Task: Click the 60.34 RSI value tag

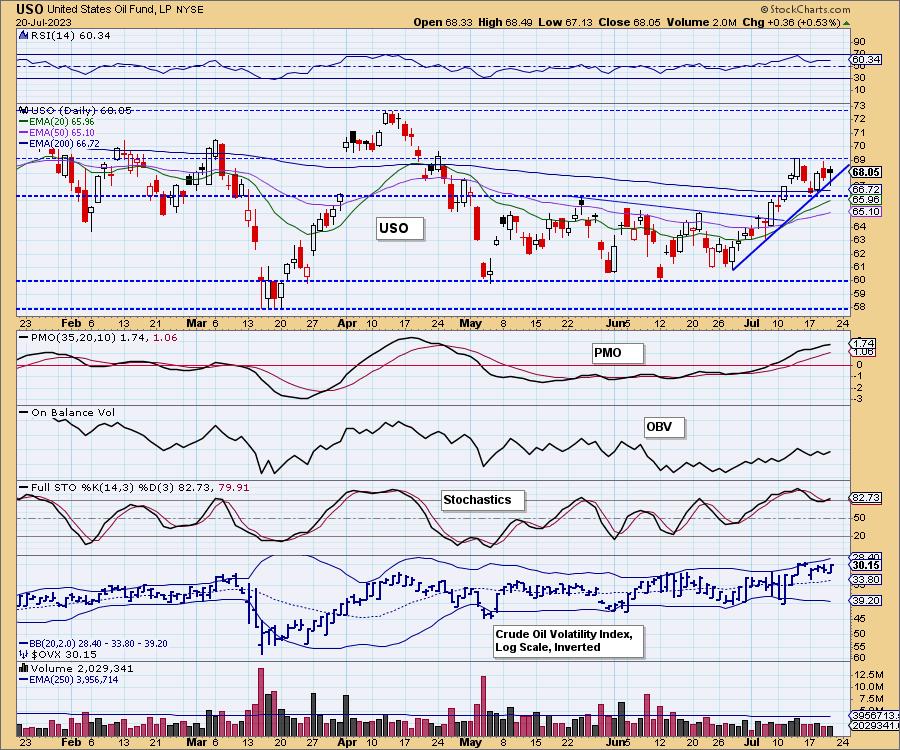Action: coord(866,60)
